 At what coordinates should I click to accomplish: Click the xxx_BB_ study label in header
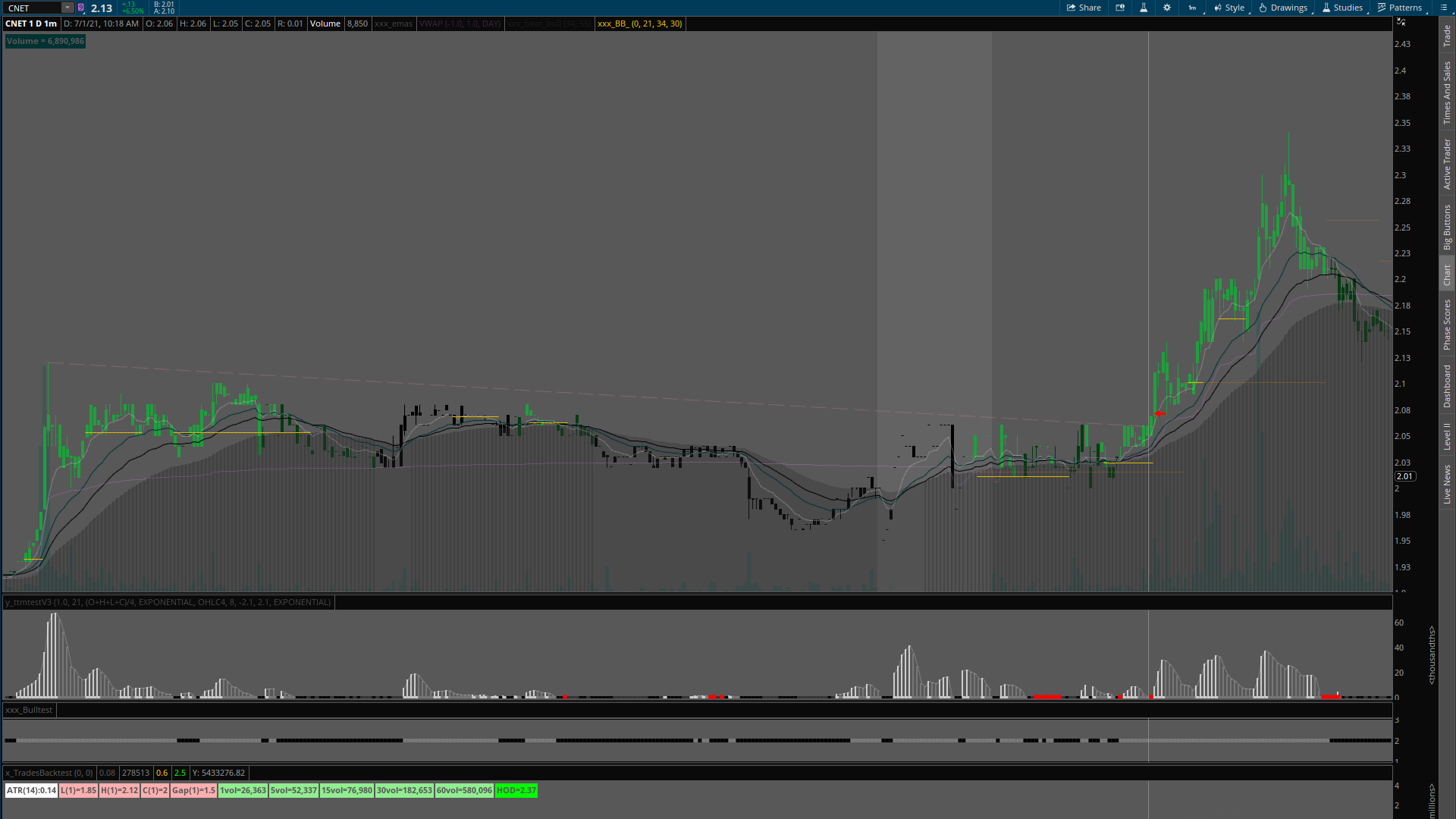pos(639,24)
